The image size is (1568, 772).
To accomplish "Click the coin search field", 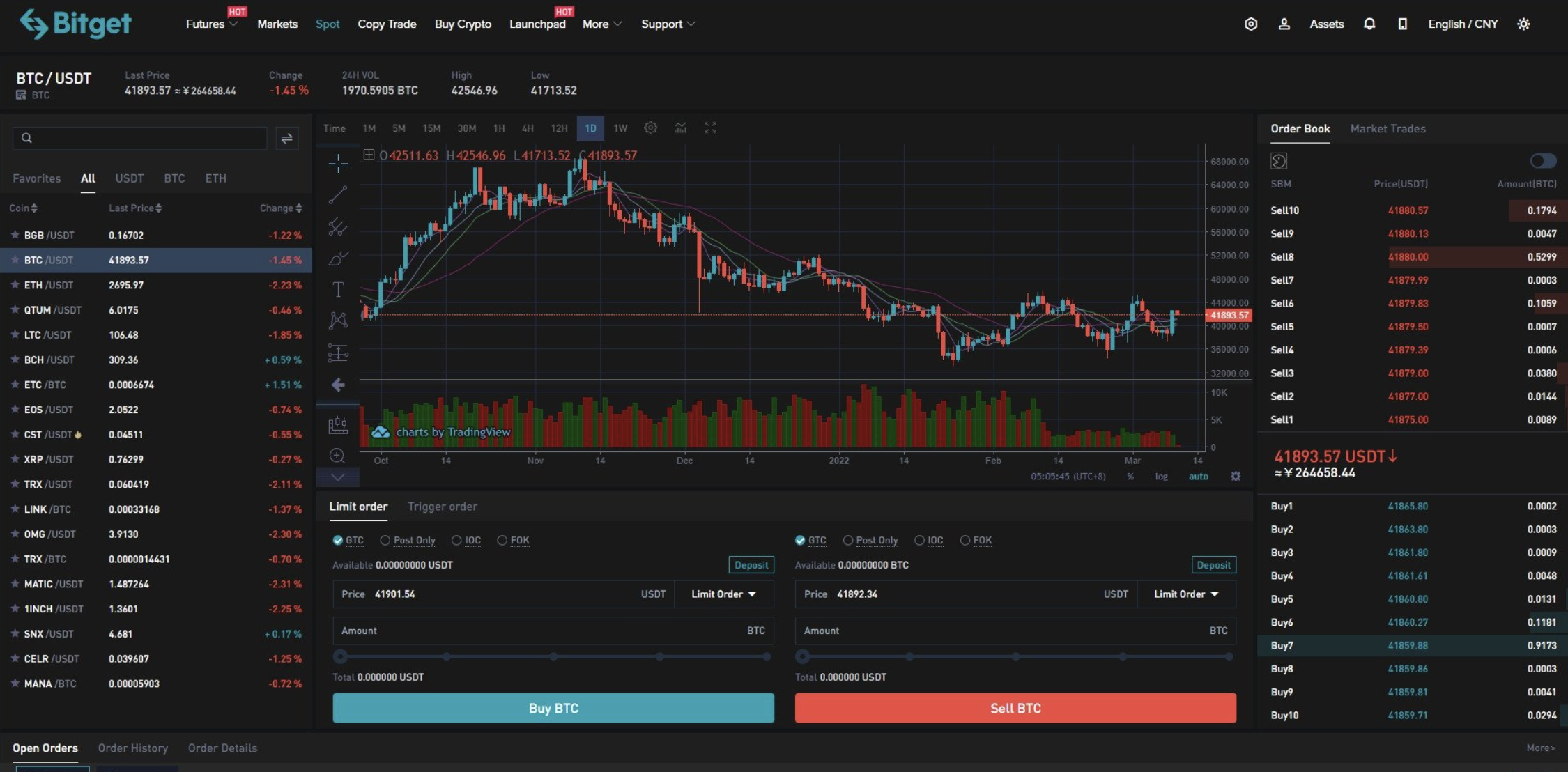I will pos(139,138).
